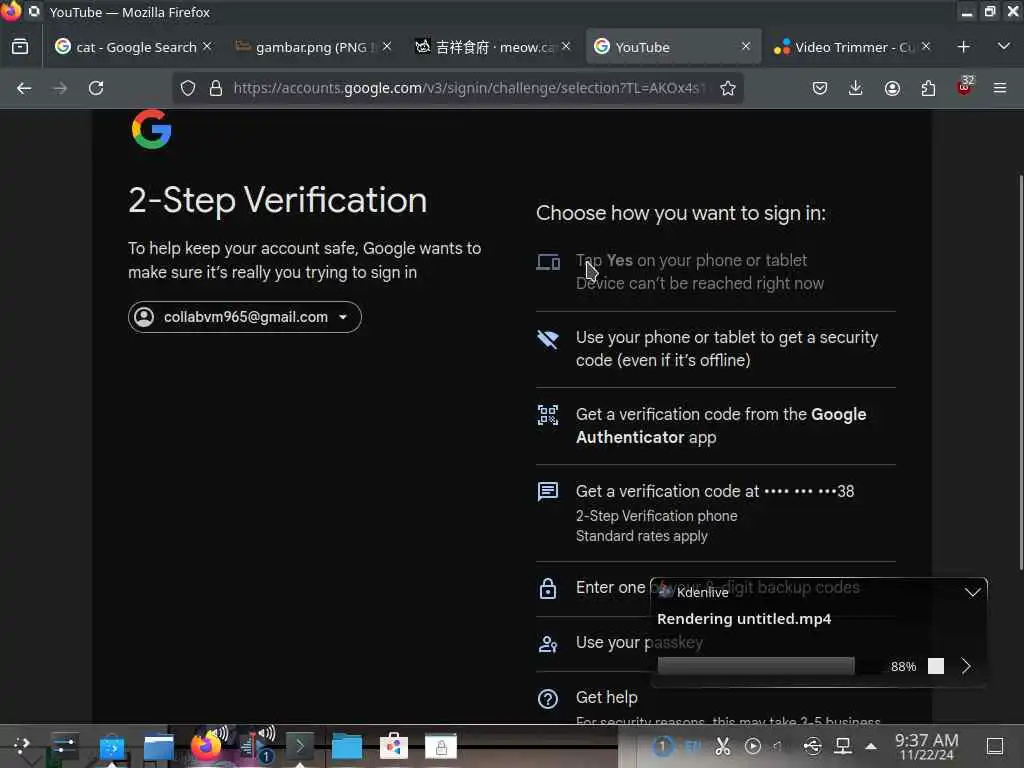The width and height of the screenshot is (1024, 768).
Task: Open USB devices tray icon
Action: pyautogui.click(x=812, y=746)
